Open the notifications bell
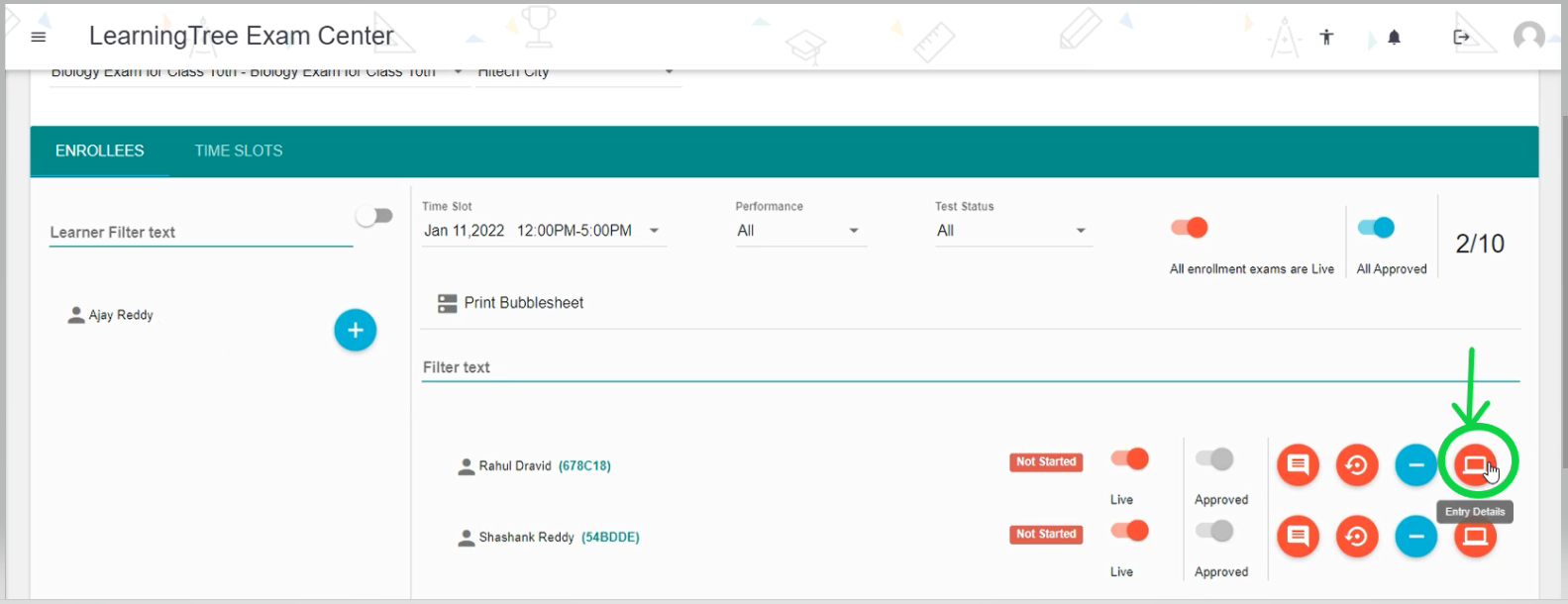Viewport: 1568px width, 604px height. pyautogui.click(x=1394, y=38)
